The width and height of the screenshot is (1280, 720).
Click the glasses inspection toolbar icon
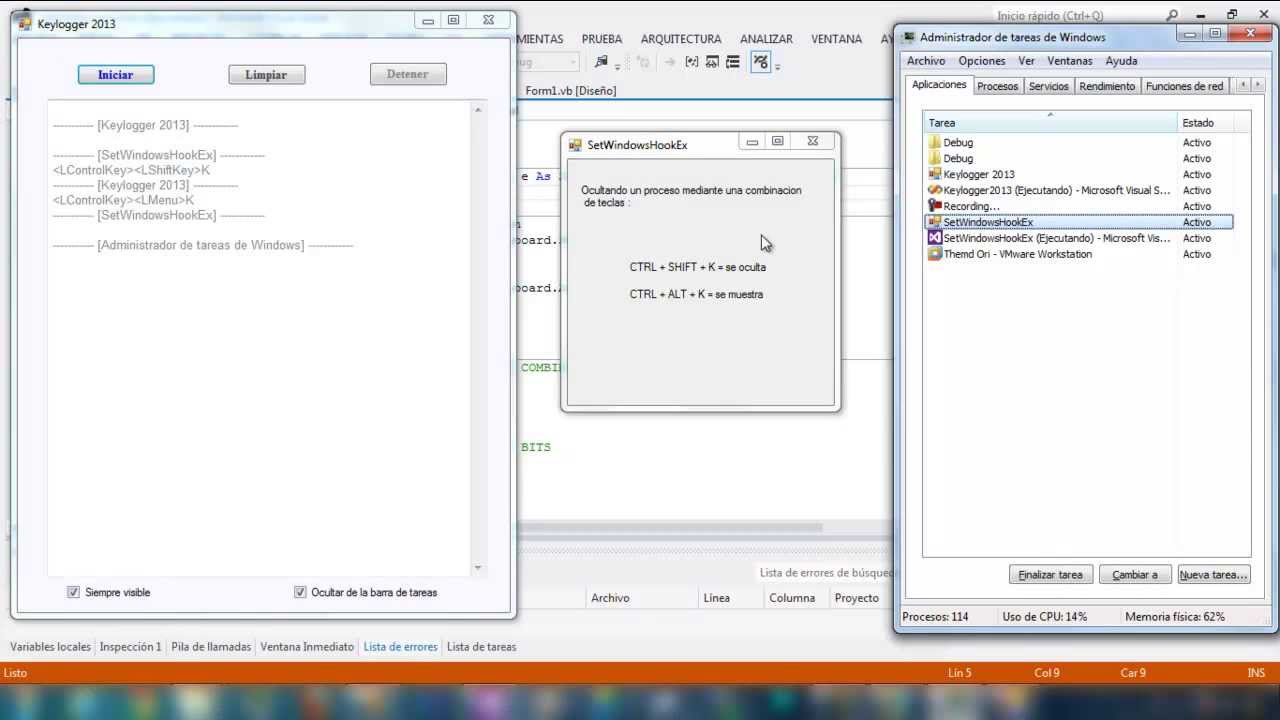[712, 62]
